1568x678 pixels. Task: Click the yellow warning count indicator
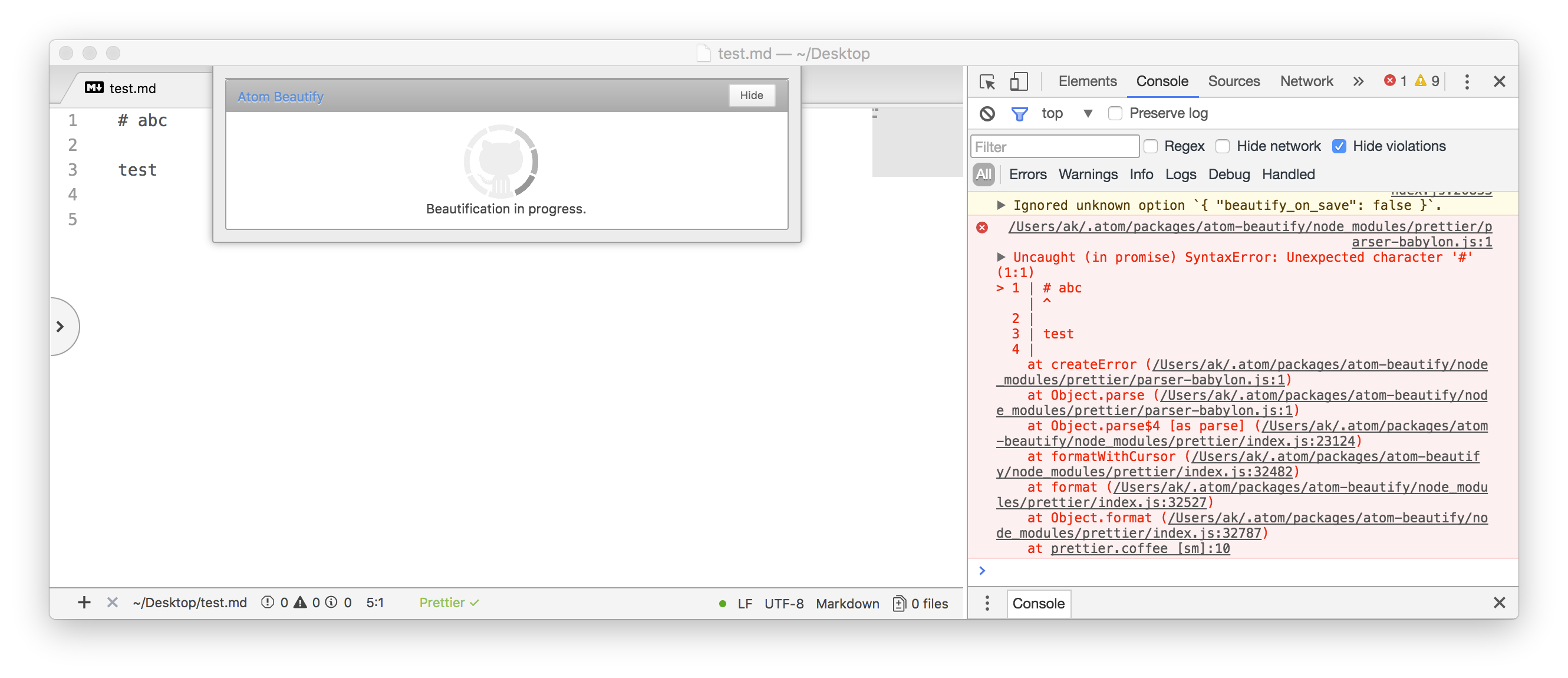(1426, 81)
